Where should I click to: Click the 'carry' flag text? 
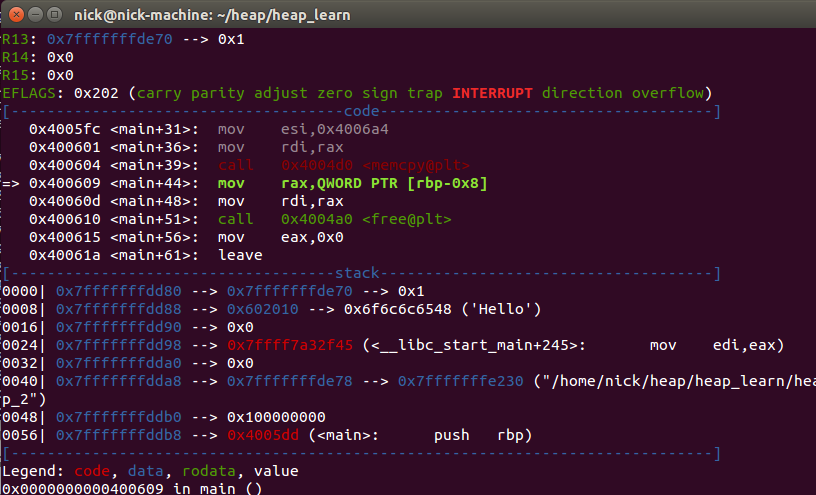click(159, 93)
